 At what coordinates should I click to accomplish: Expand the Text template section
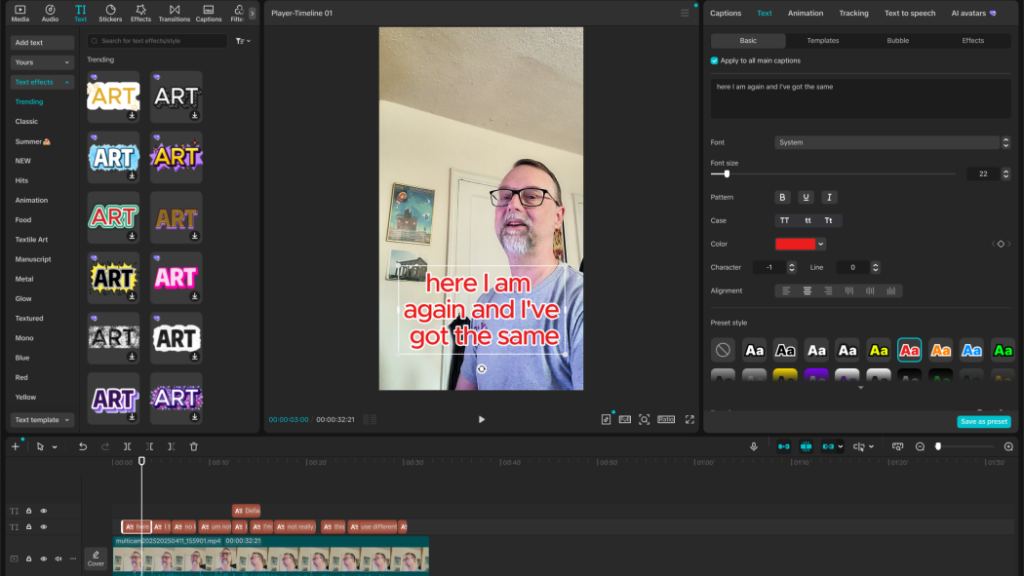[x=42, y=420]
